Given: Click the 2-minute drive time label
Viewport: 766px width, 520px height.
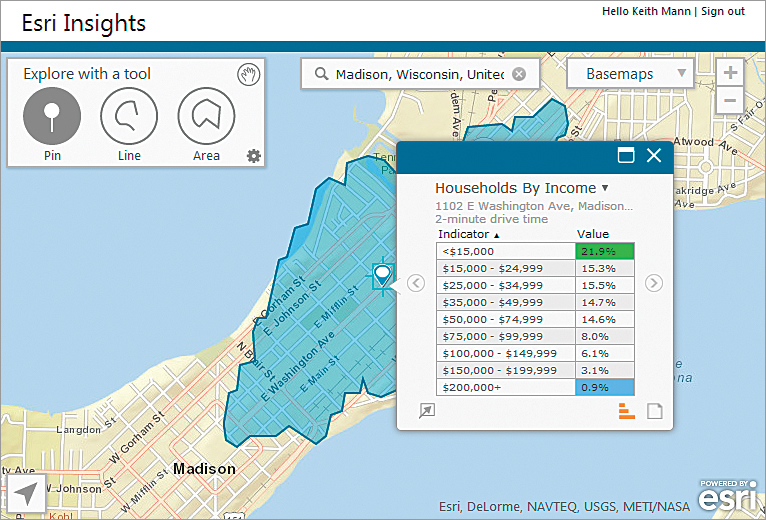Looking at the screenshot, I should pyautogui.click(x=491, y=219).
